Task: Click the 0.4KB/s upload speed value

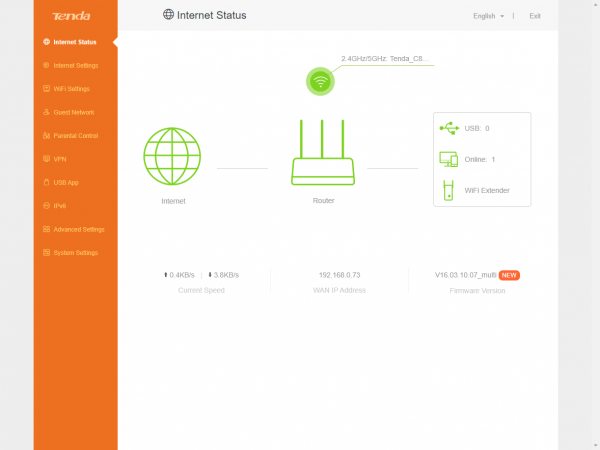Action: click(182, 275)
